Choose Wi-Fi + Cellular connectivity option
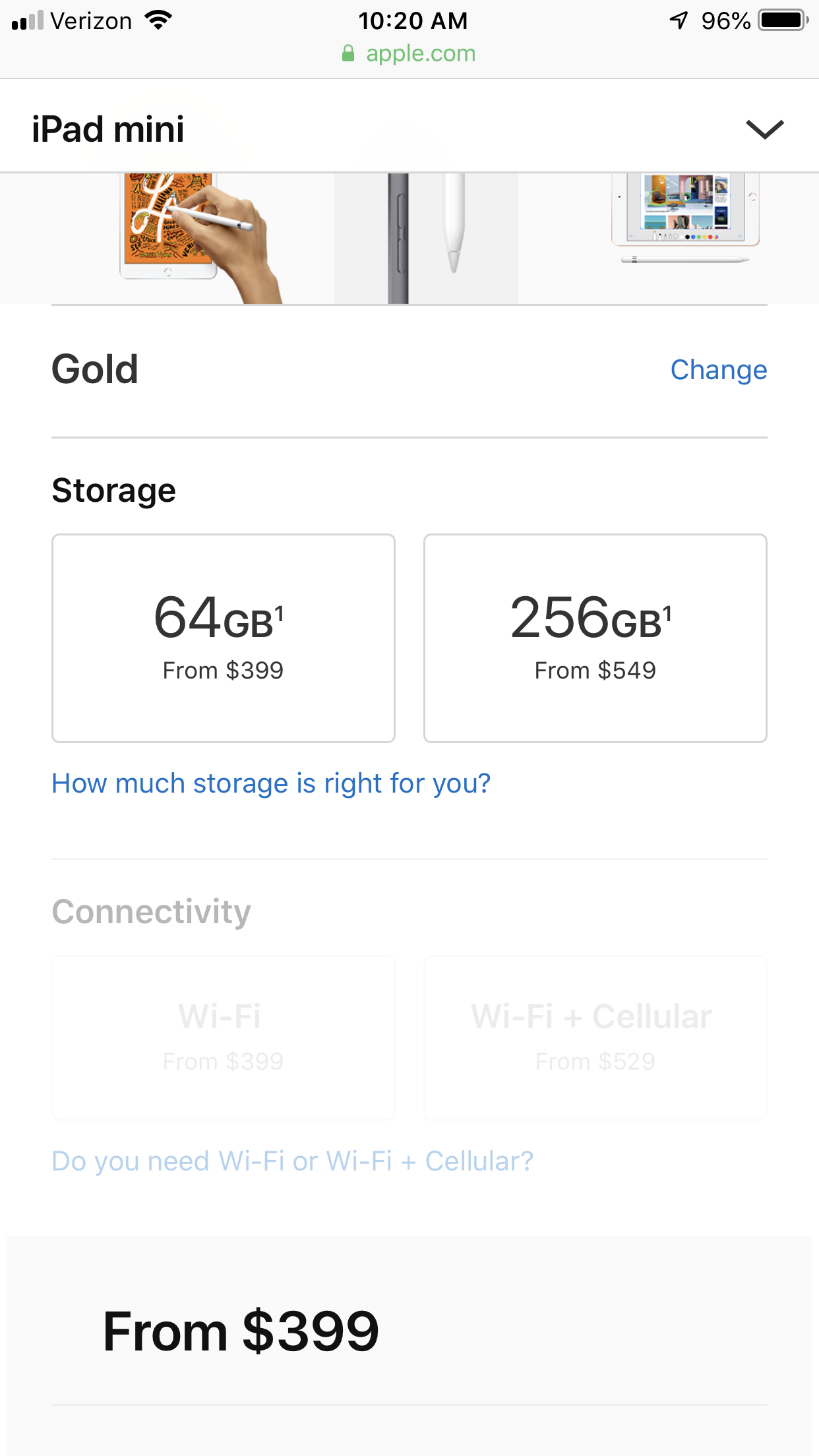This screenshot has height=1456, width=819. pyautogui.click(x=595, y=1037)
